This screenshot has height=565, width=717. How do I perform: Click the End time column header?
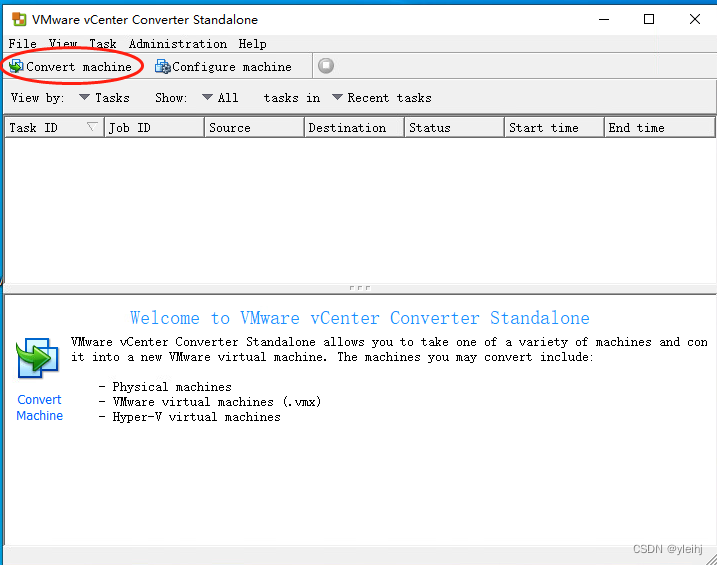(x=660, y=128)
